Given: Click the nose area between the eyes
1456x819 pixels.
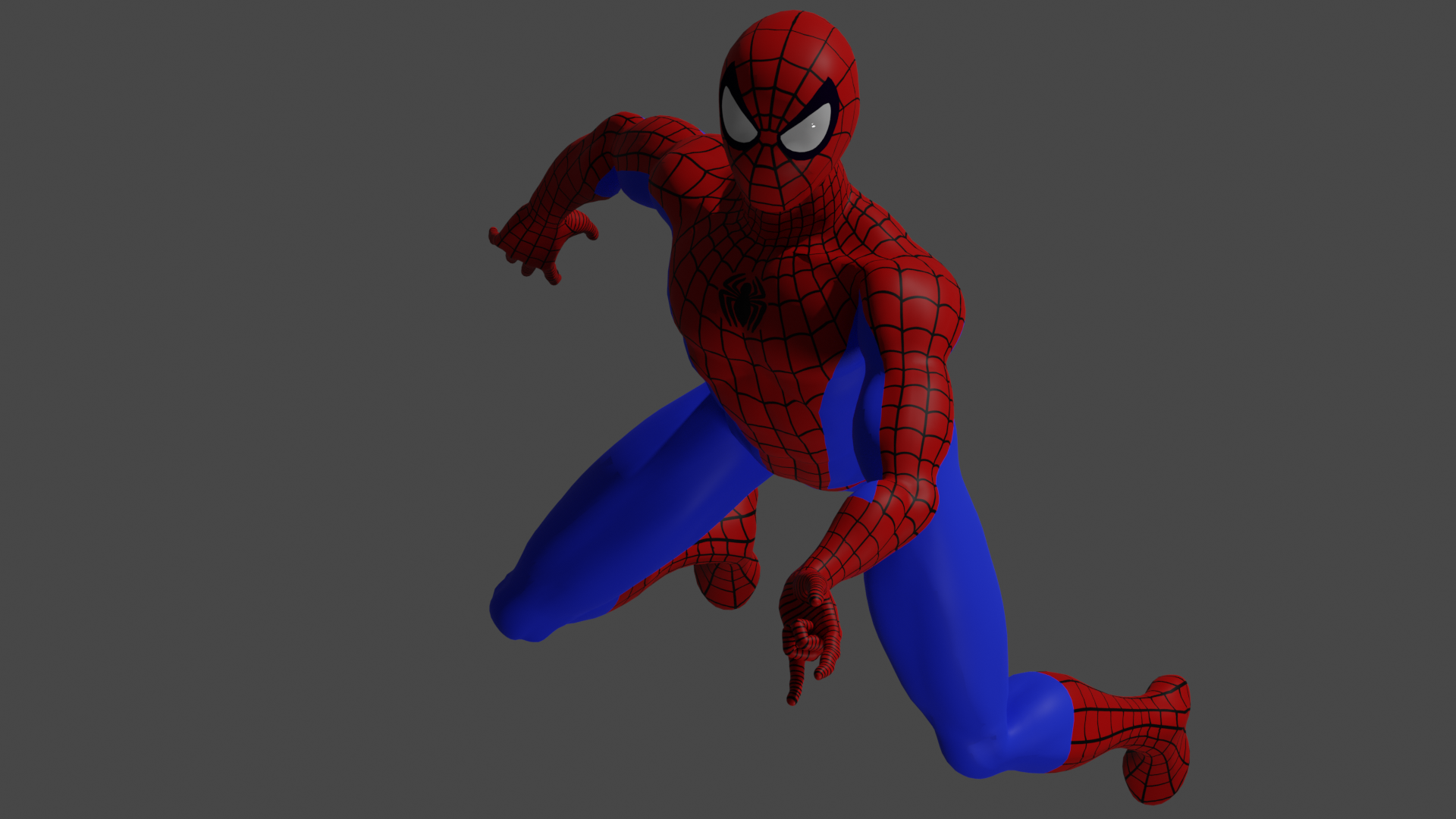Looking at the screenshot, I should (x=769, y=138).
